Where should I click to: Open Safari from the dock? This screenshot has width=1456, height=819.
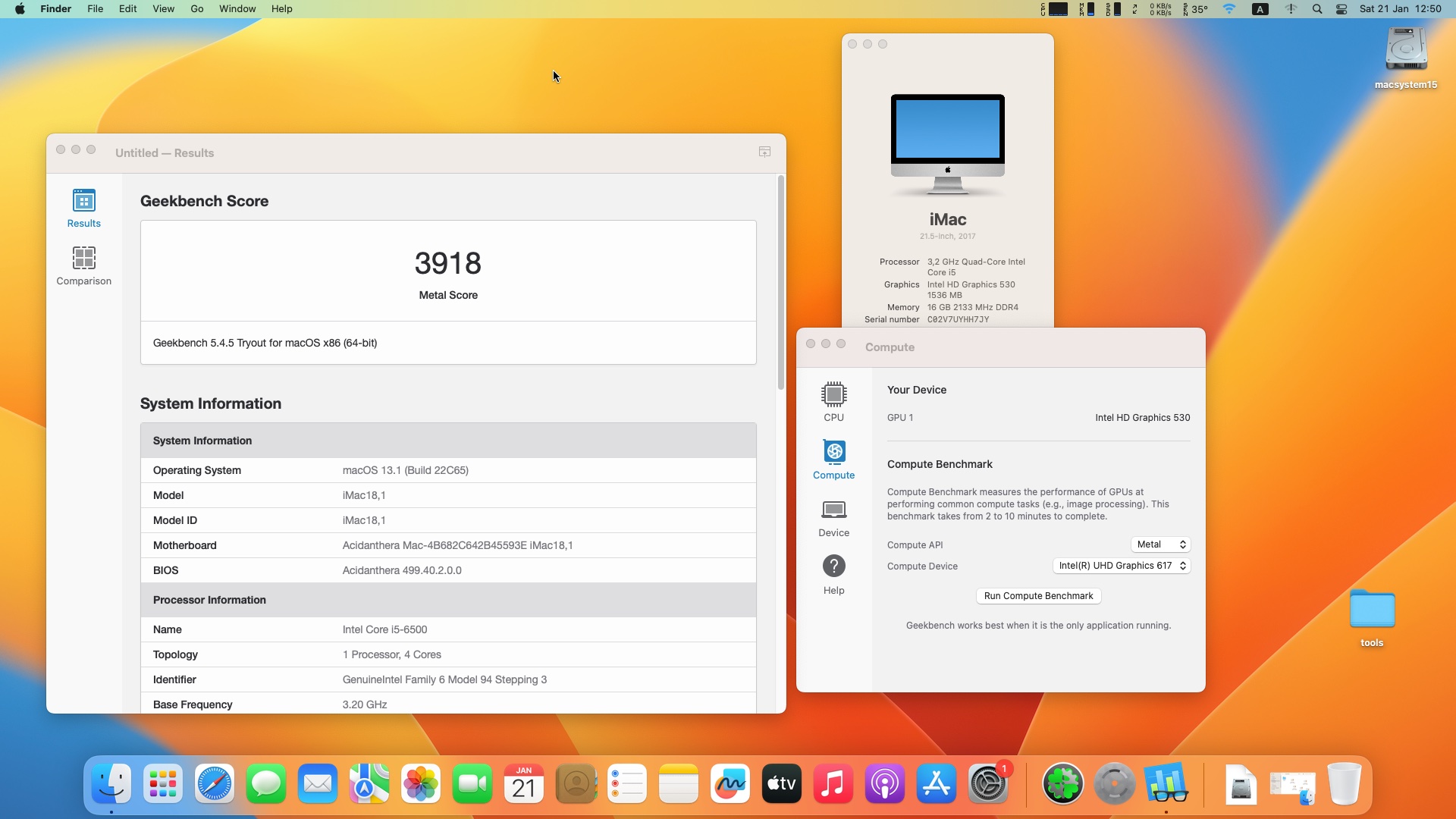click(x=215, y=784)
